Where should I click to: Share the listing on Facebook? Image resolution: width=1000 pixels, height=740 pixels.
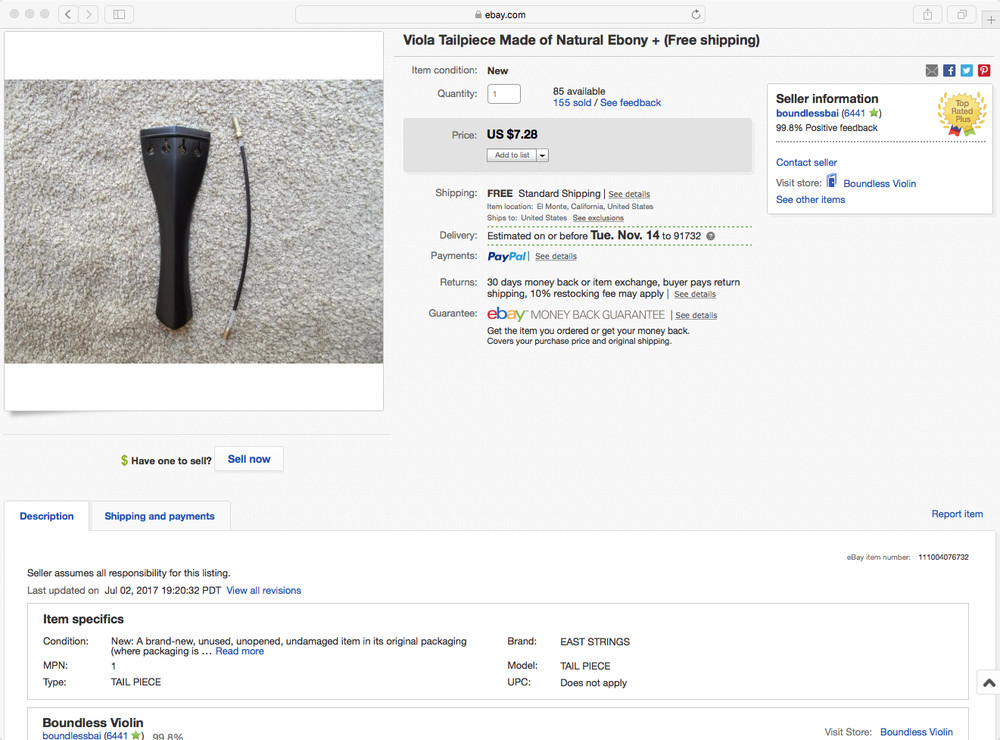click(x=948, y=70)
